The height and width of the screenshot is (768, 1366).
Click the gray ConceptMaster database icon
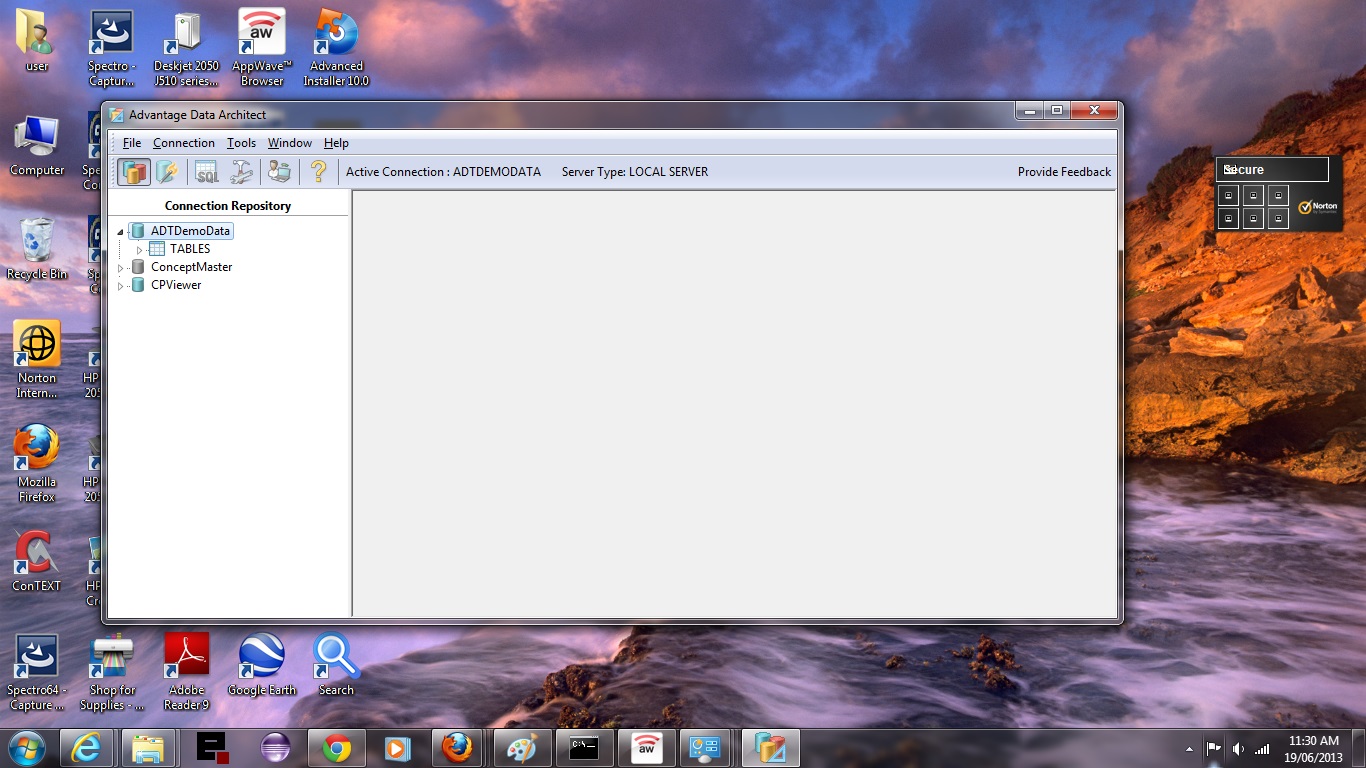[138, 267]
